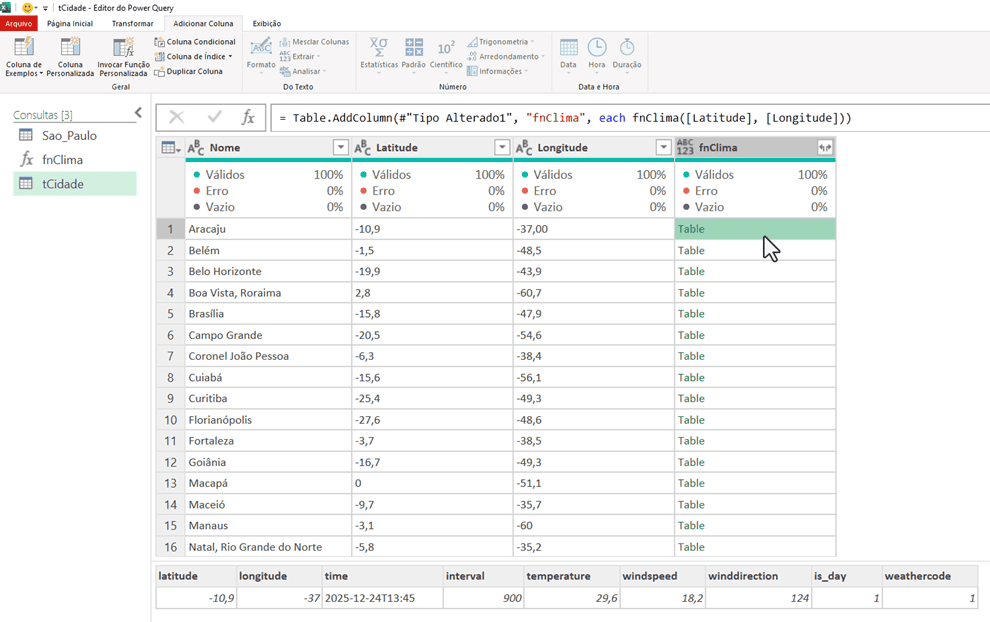The image size is (990, 622).
Task: Click the Duração clock icon
Action: point(627,48)
